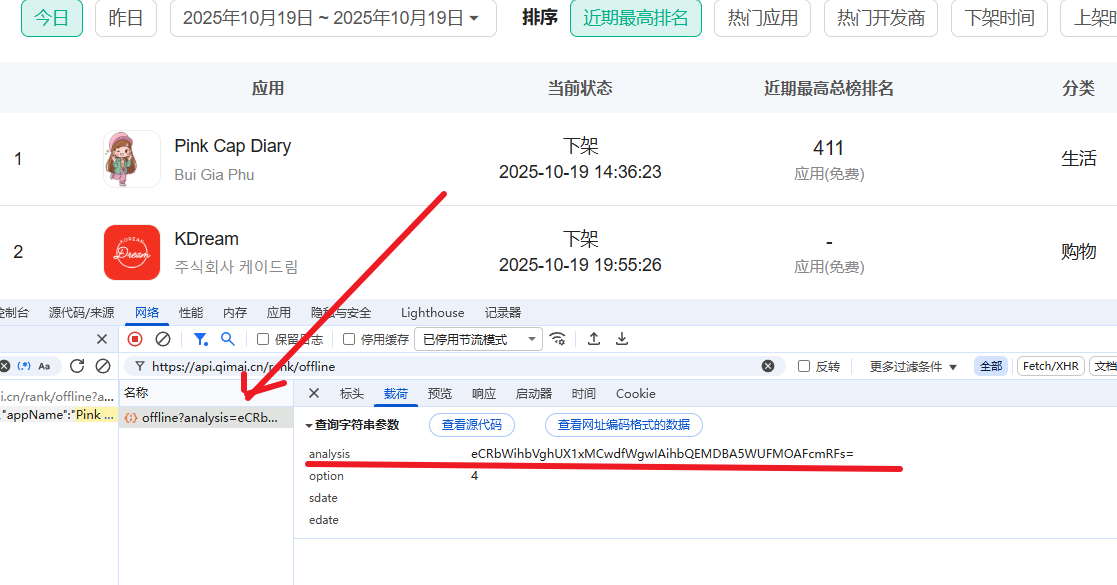Sort by 热门开发商
Viewport: 1117px width, 585px height.
coord(881,18)
